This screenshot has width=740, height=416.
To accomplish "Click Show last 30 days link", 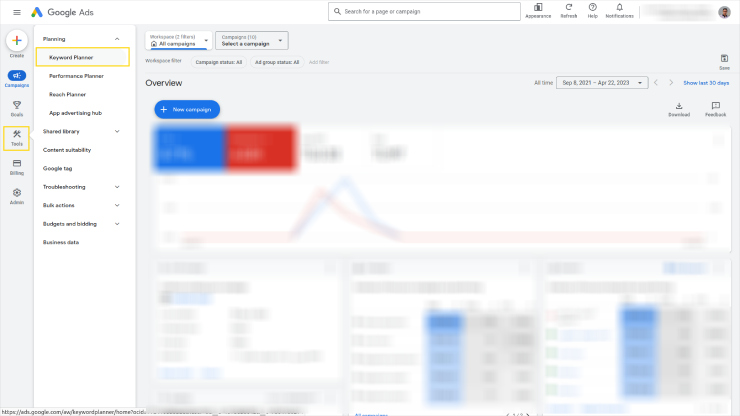I will pyautogui.click(x=705, y=82).
